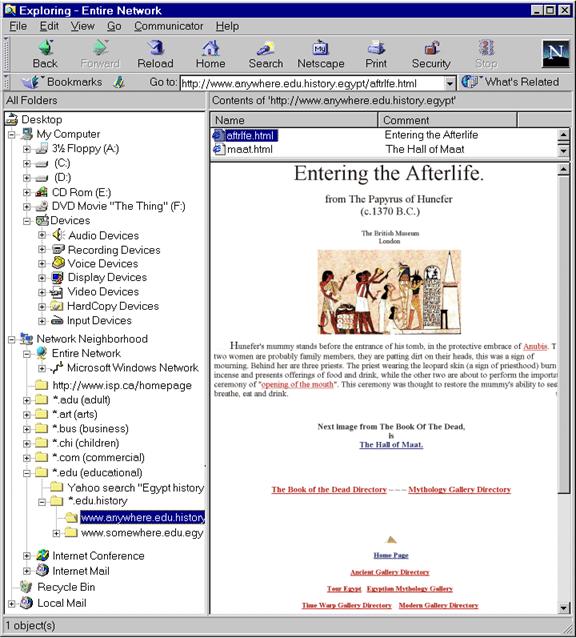Open Security info icon
This screenshot has height=638, width=576.
pyautogui.click(x=432, y=48)
